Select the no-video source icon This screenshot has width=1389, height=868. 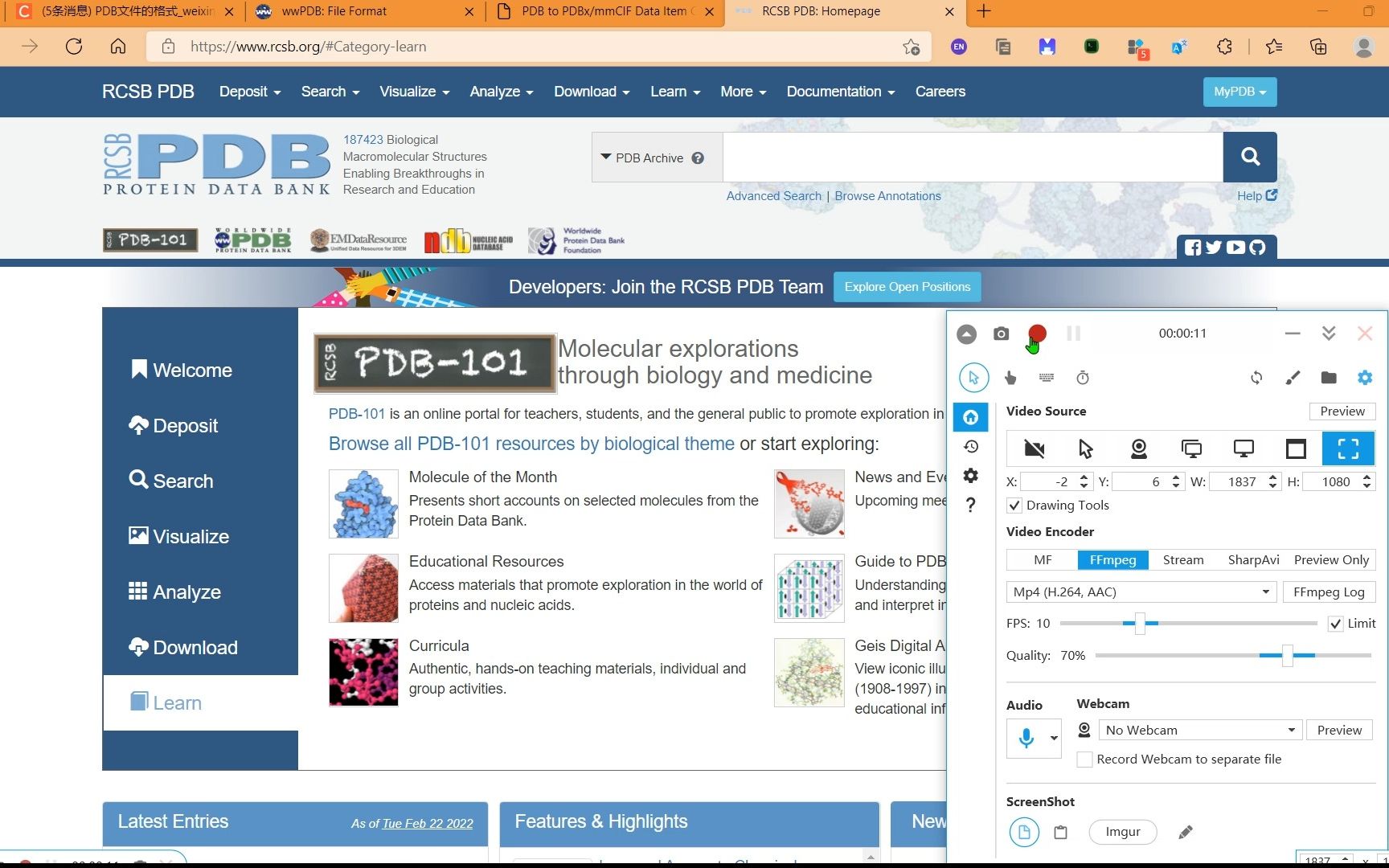tap(1035, 448)
